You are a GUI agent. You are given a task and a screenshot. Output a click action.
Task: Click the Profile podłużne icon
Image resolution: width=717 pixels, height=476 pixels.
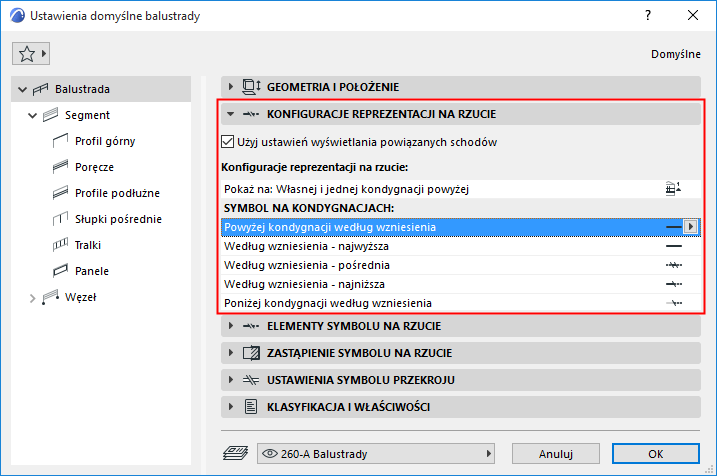60,193
